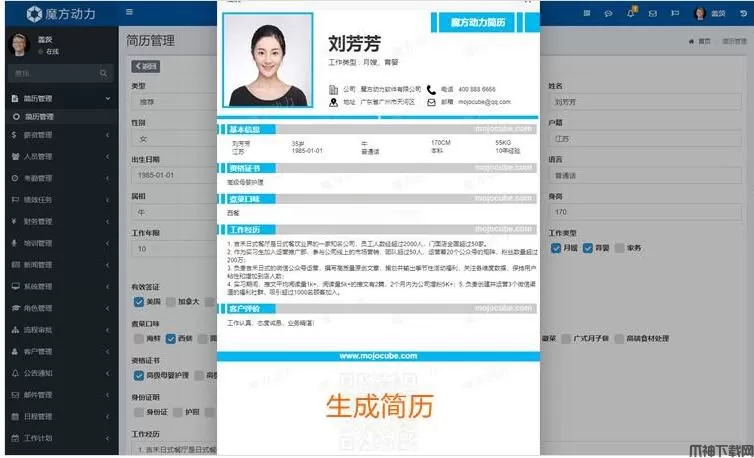Toggle the hamburger sidebar menu icon
754x458 pixels.
129,12
